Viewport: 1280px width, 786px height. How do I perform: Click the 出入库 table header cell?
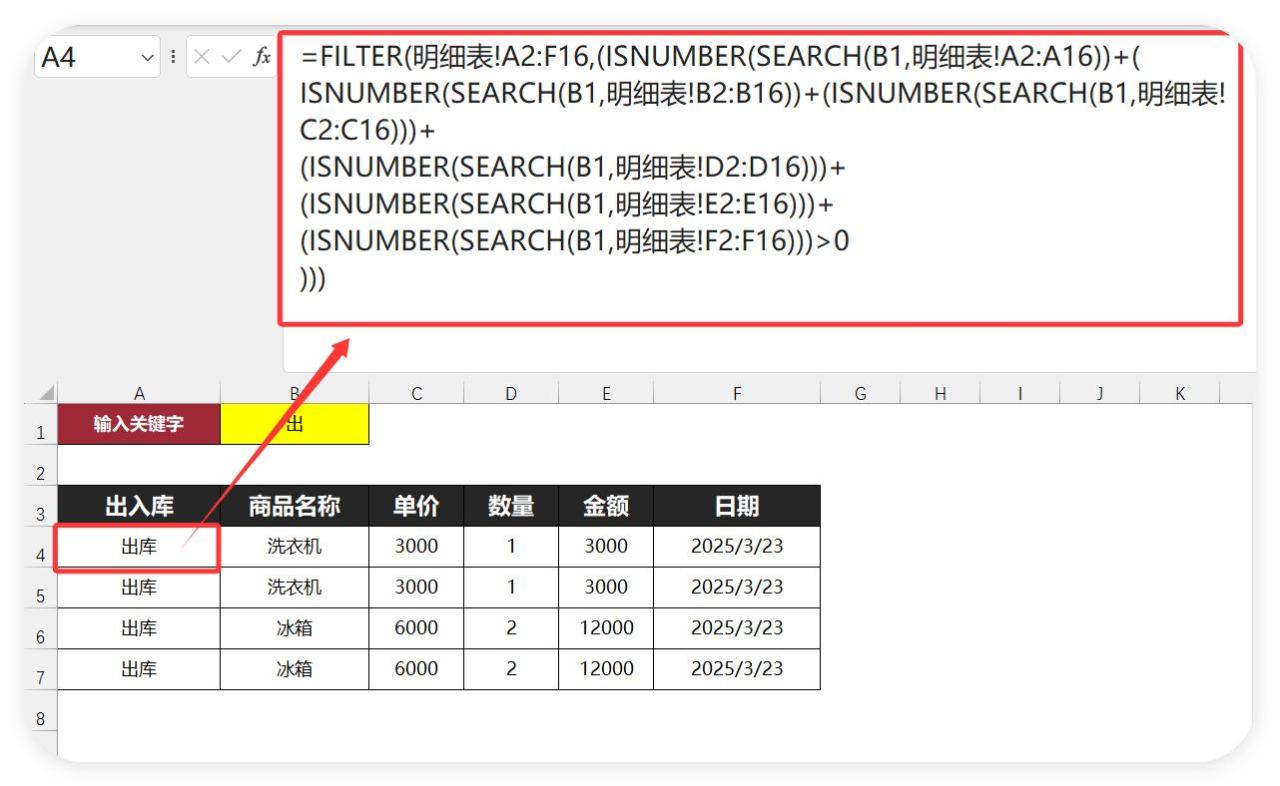click(139, 506)
